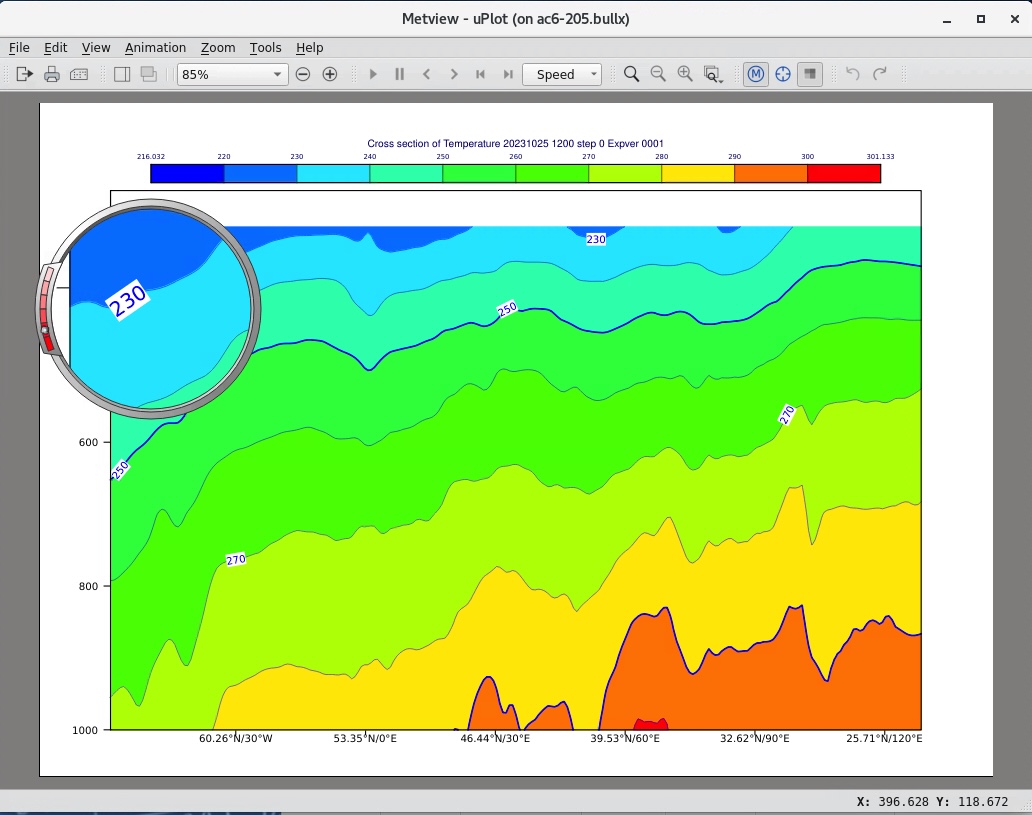The height and width of the screenshot is (815, 1032).
Task: Click the 250 contour label near plot center
Action: pos(507,309)
